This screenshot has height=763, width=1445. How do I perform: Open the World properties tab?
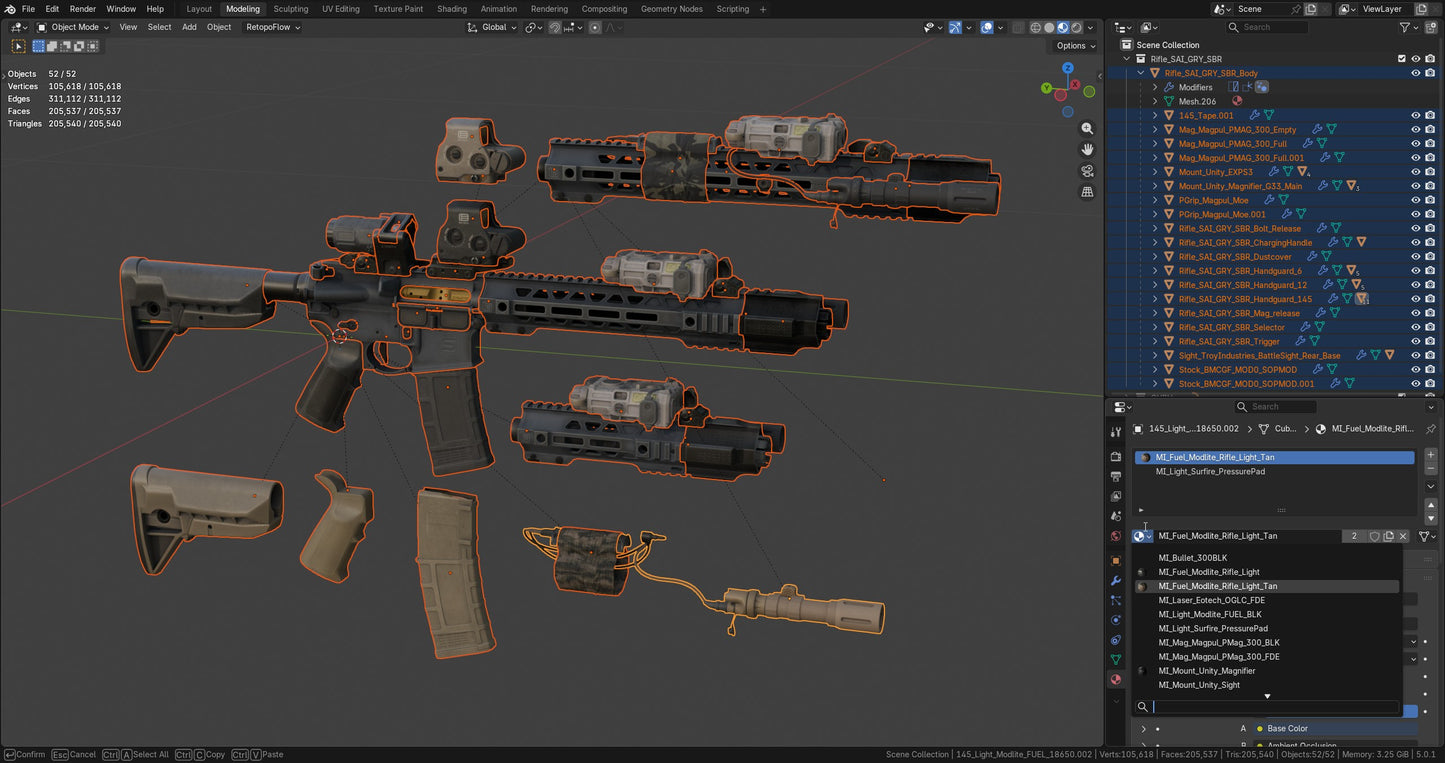tap(1116, 532)
